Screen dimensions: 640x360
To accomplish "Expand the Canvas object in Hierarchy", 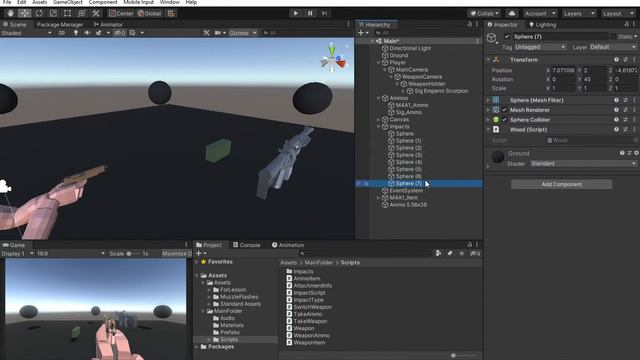I will click(x=379, y=120).
